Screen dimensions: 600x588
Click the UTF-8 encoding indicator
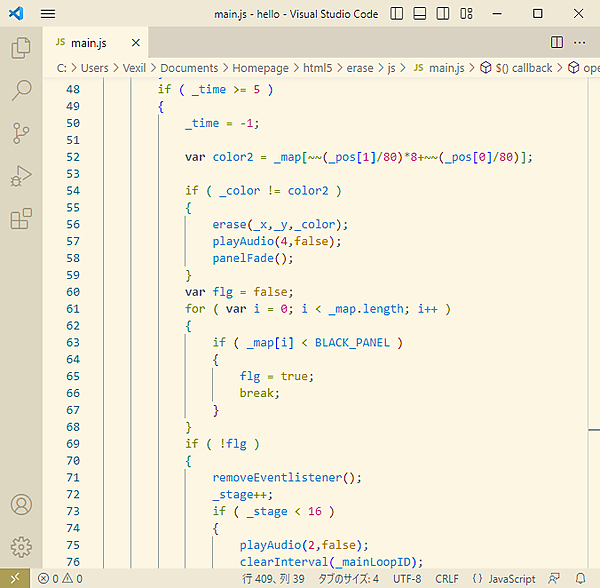(x=407, y=579)
